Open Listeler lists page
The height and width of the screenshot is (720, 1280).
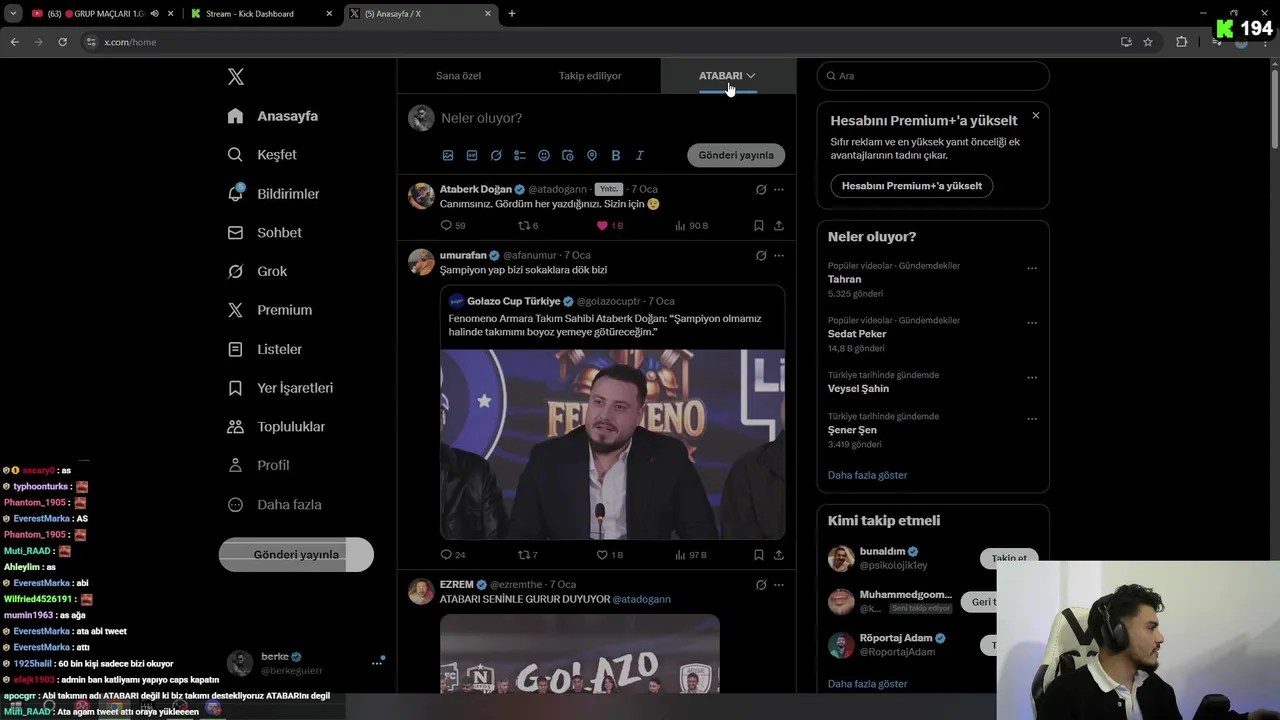click(x=264, y=350)
